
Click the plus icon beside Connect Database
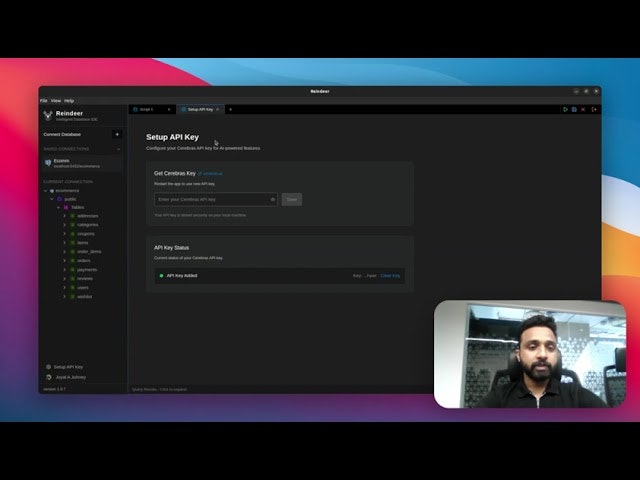pos(117,134)
